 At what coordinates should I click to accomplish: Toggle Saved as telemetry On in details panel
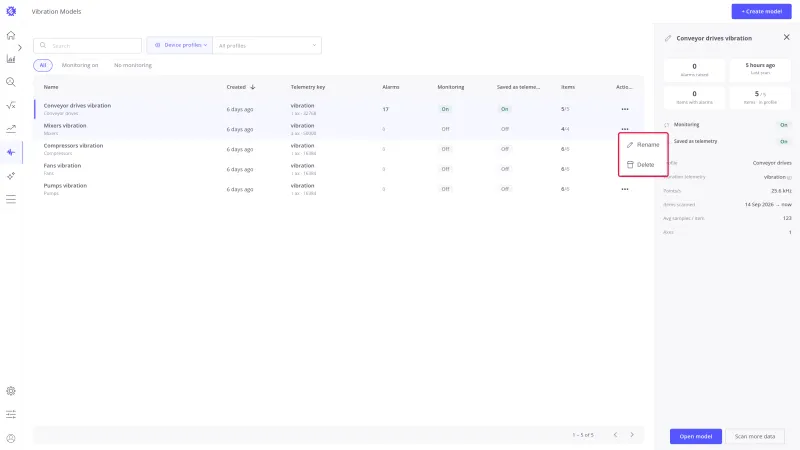pos(784,141)
